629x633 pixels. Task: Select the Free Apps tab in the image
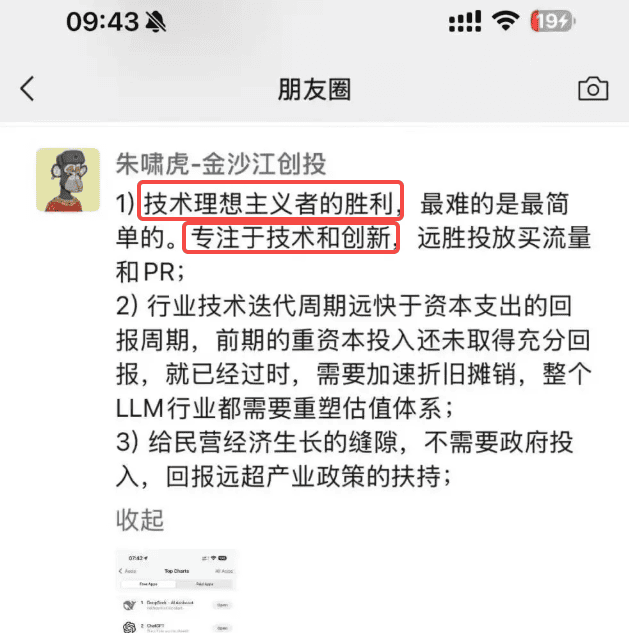[149, 584]
